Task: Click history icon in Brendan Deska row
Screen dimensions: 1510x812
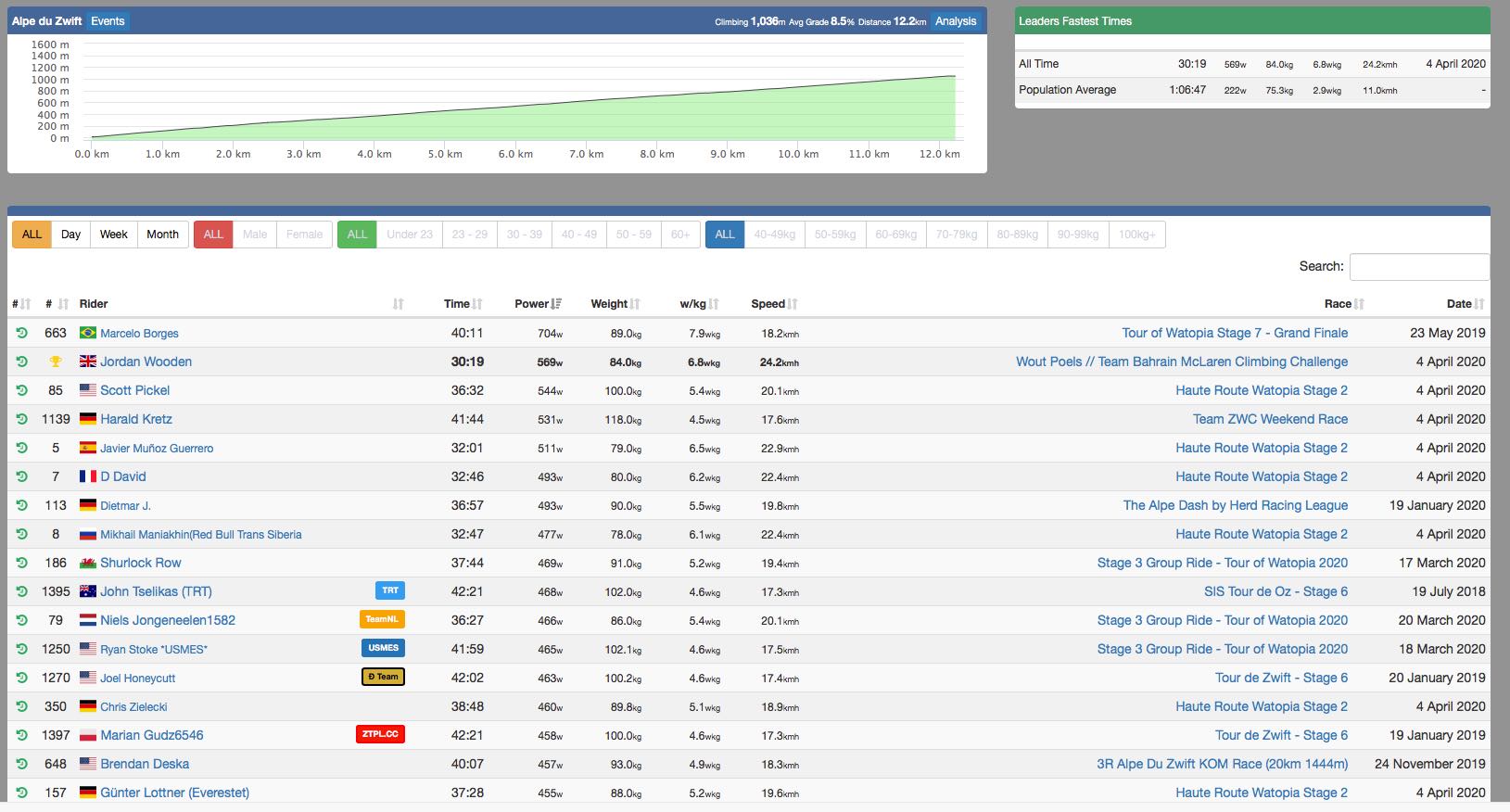Action: point(21,764)
